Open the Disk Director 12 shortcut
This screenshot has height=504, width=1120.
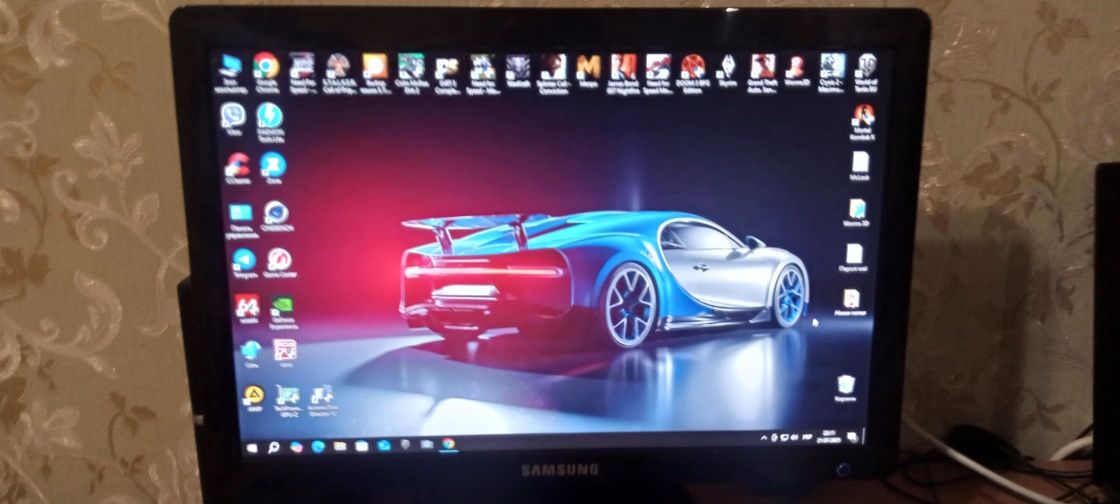322,401
